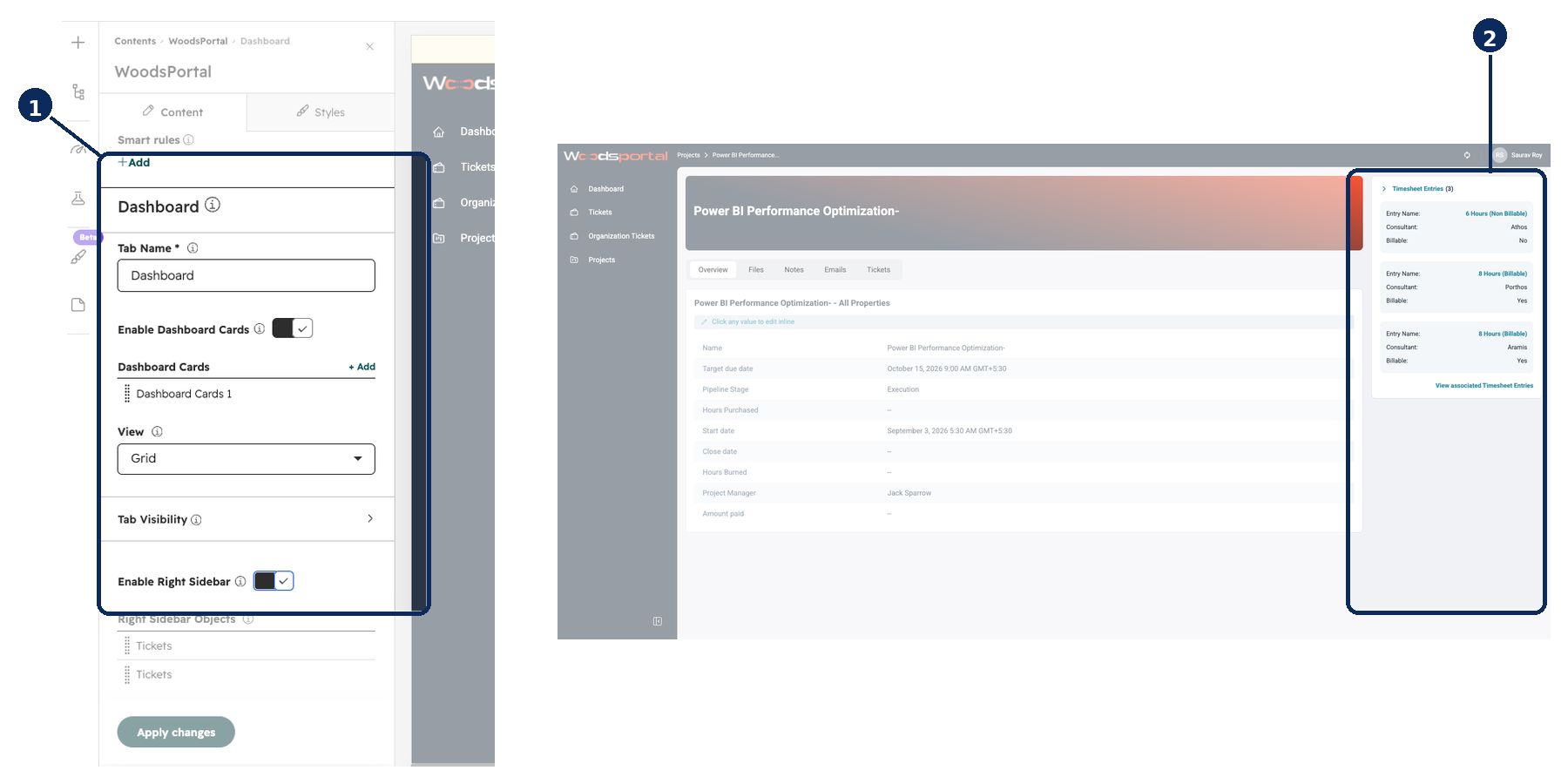Add a new smart rule
The width and height of the screenshot is (1568, 784).
(x=134, y=163)
